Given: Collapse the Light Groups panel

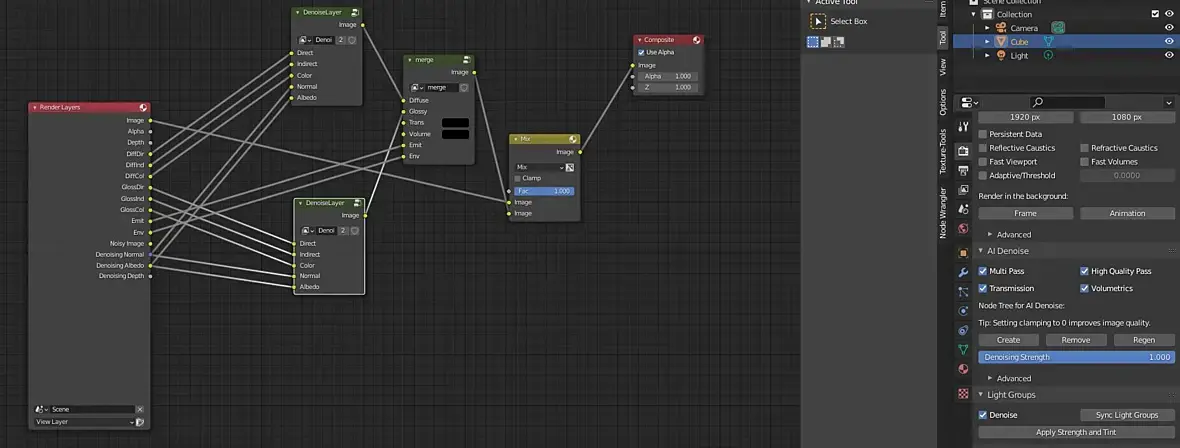Looking at the screenshot, I should [981, 395].
